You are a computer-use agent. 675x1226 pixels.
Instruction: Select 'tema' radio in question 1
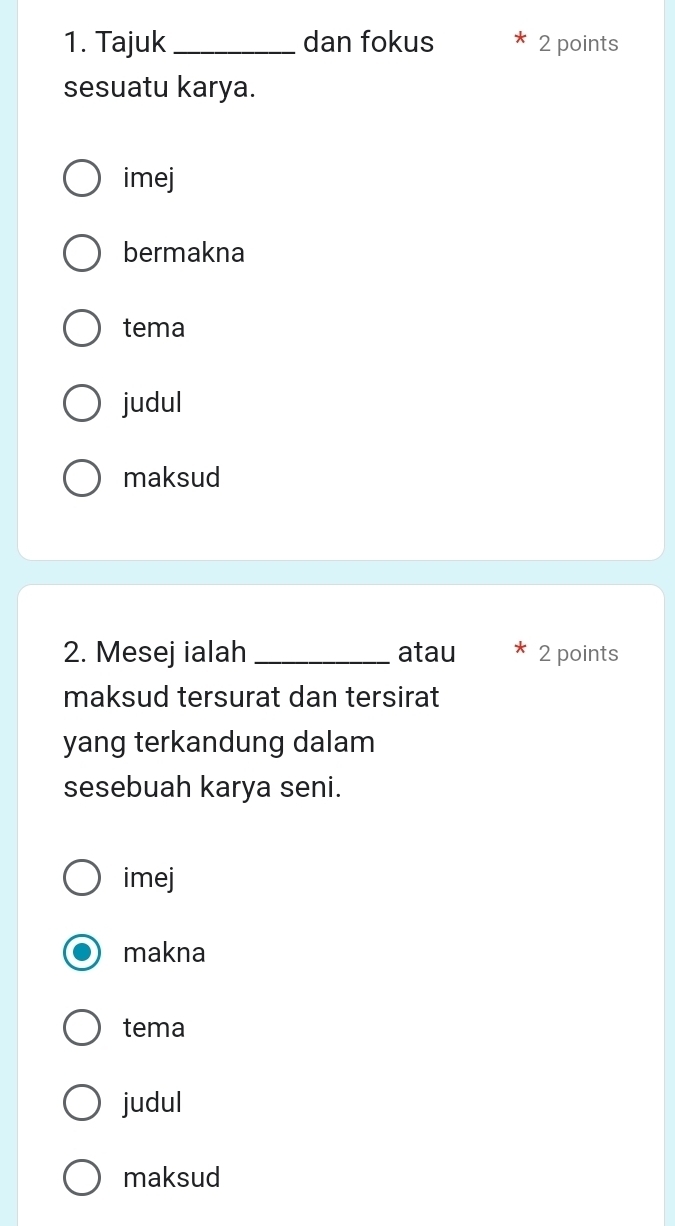pos(82,328)
